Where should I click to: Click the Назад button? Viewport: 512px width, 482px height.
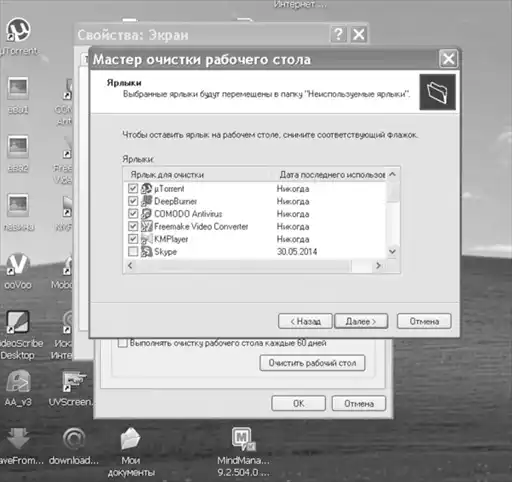click(x=305, y=322)
